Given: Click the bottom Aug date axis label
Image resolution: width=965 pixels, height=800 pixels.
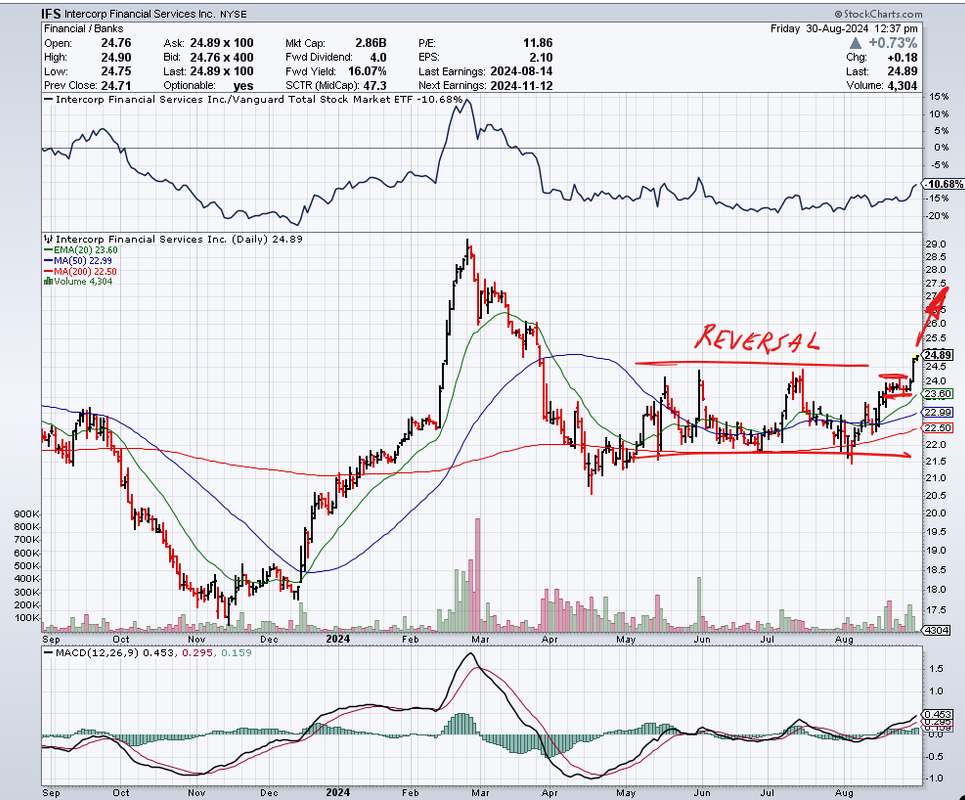Looking at the screenshot, I should [844, 793].
